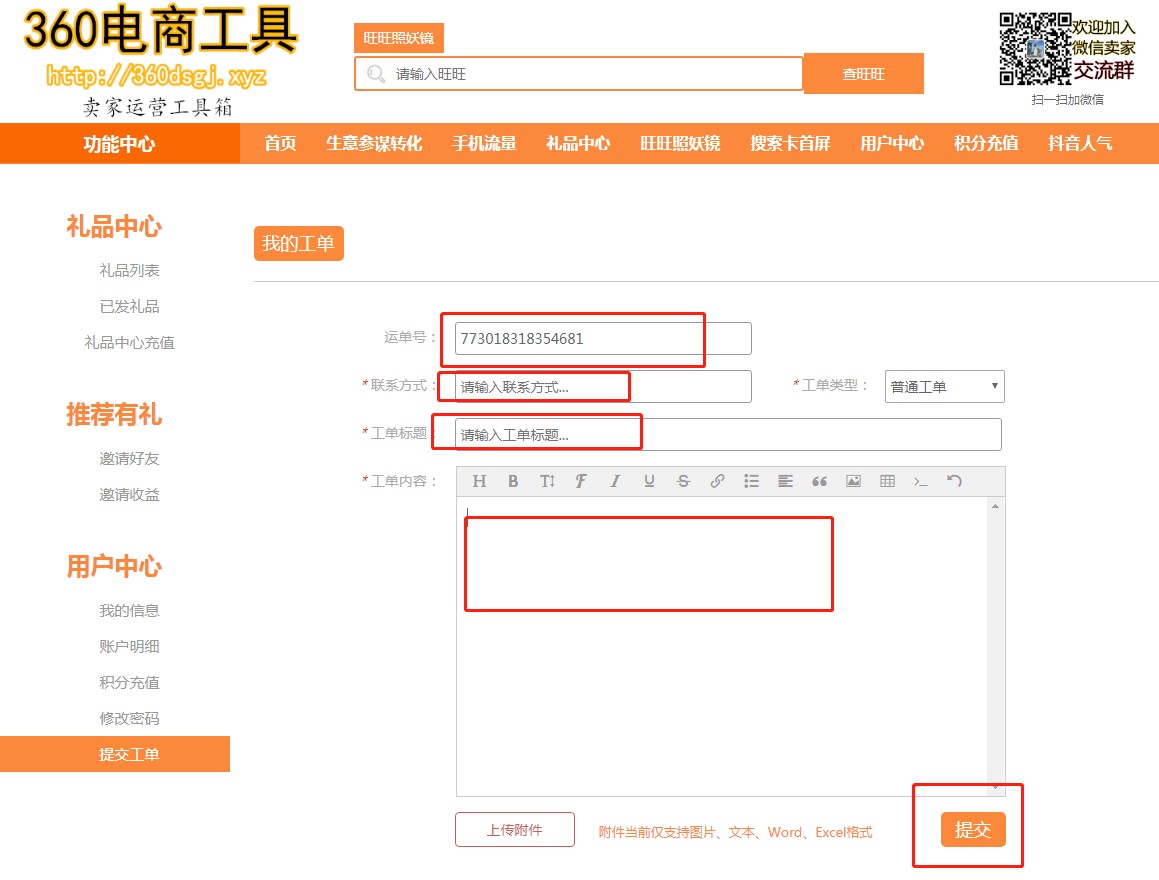Click the strikethrough icon
Screen dimensions: 1159x880
[683, 481]
